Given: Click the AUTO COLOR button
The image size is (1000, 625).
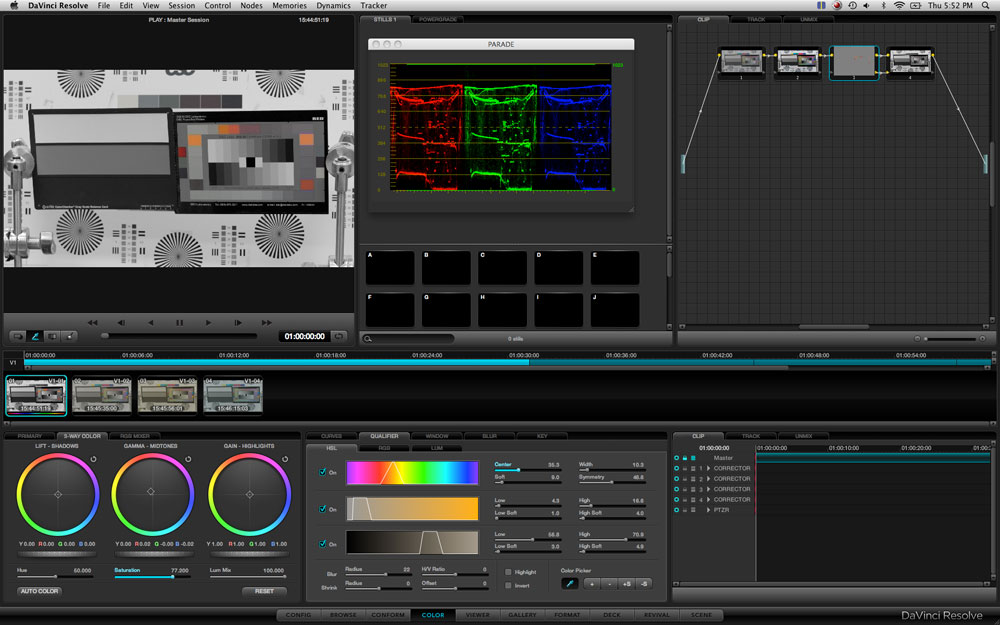Looking at the screenshot, I should (40, 591).
